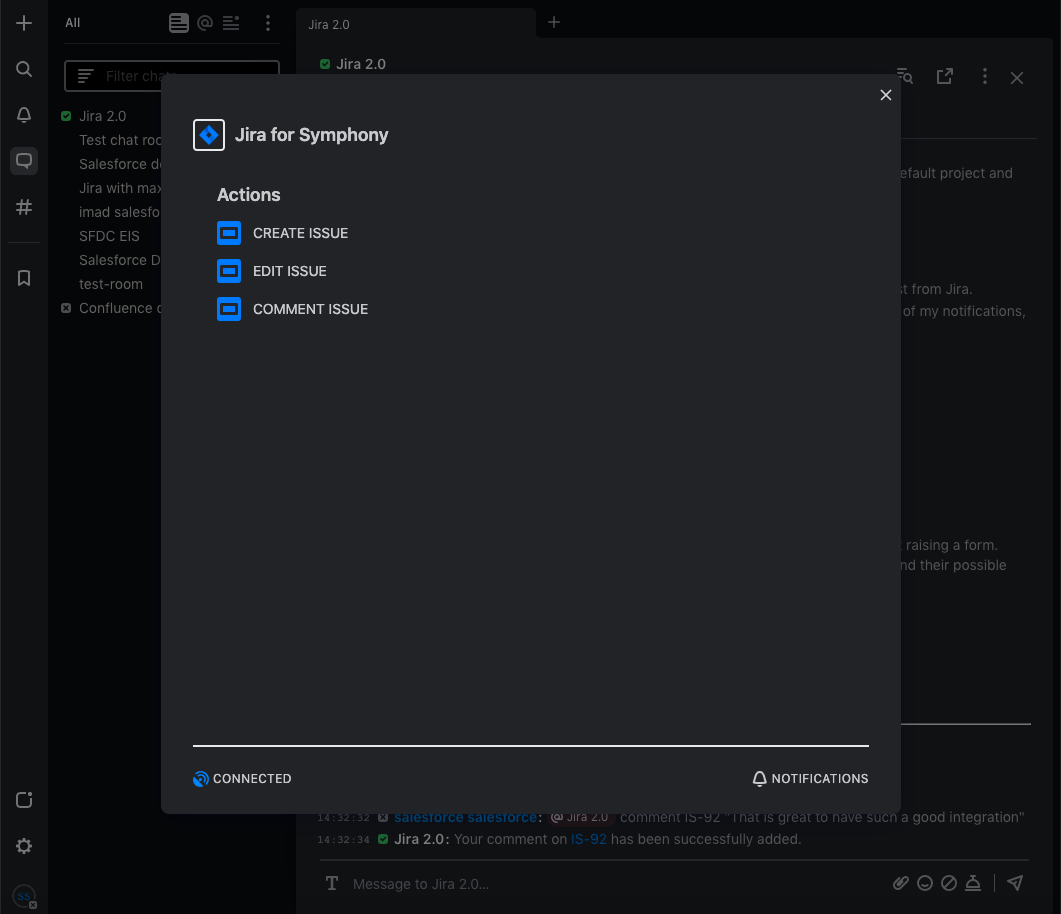
Task: Open NOTIFICATIONS in the dialog footer
Action: coord(810,779)
